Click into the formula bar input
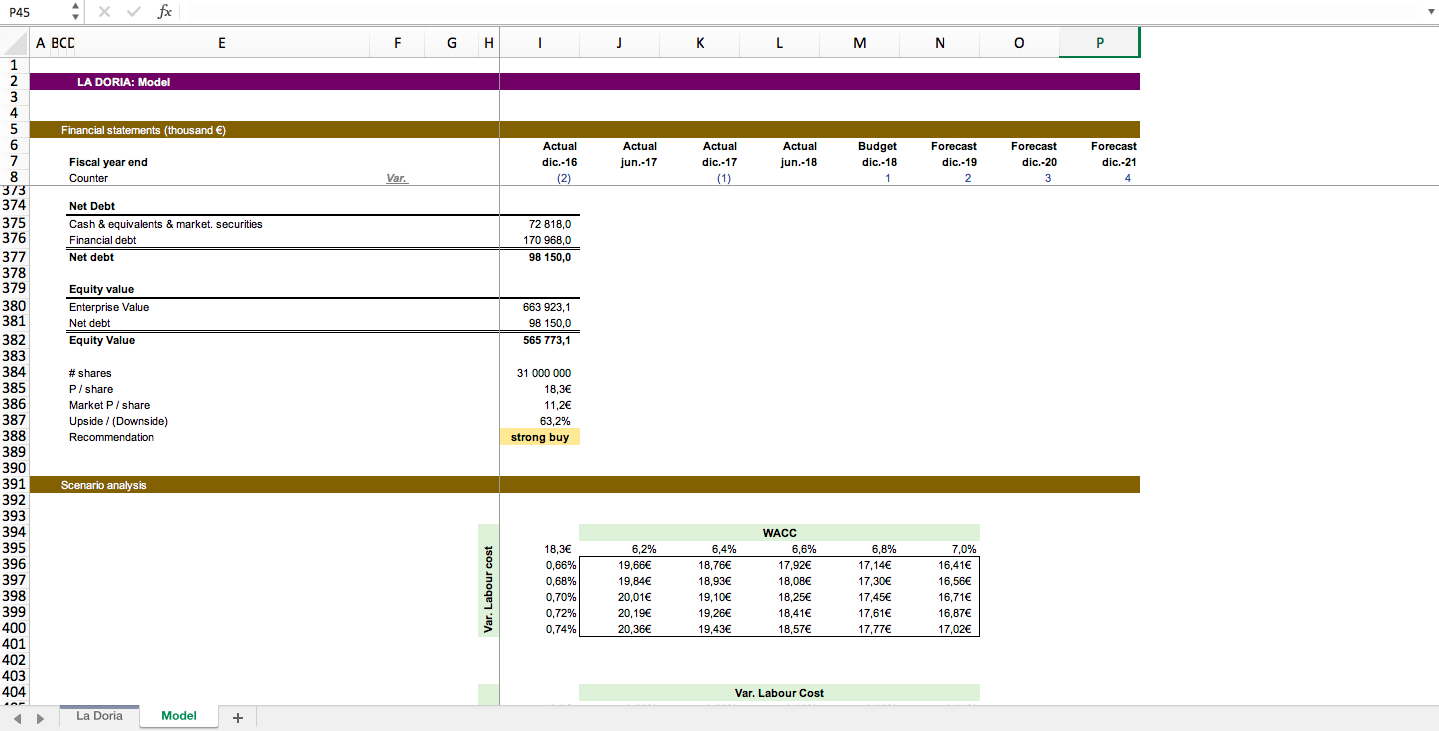The width and height of the screenshot is (1439, 731). 800,12
